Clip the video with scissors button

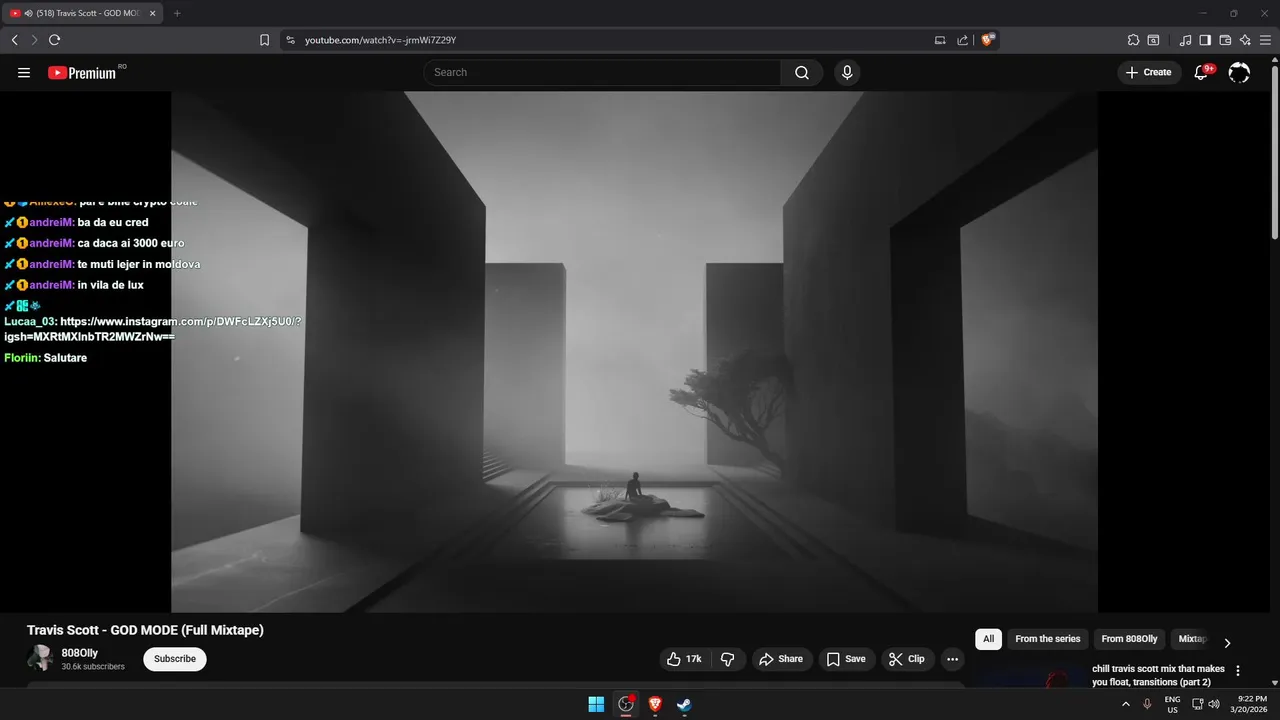point(907,659)
